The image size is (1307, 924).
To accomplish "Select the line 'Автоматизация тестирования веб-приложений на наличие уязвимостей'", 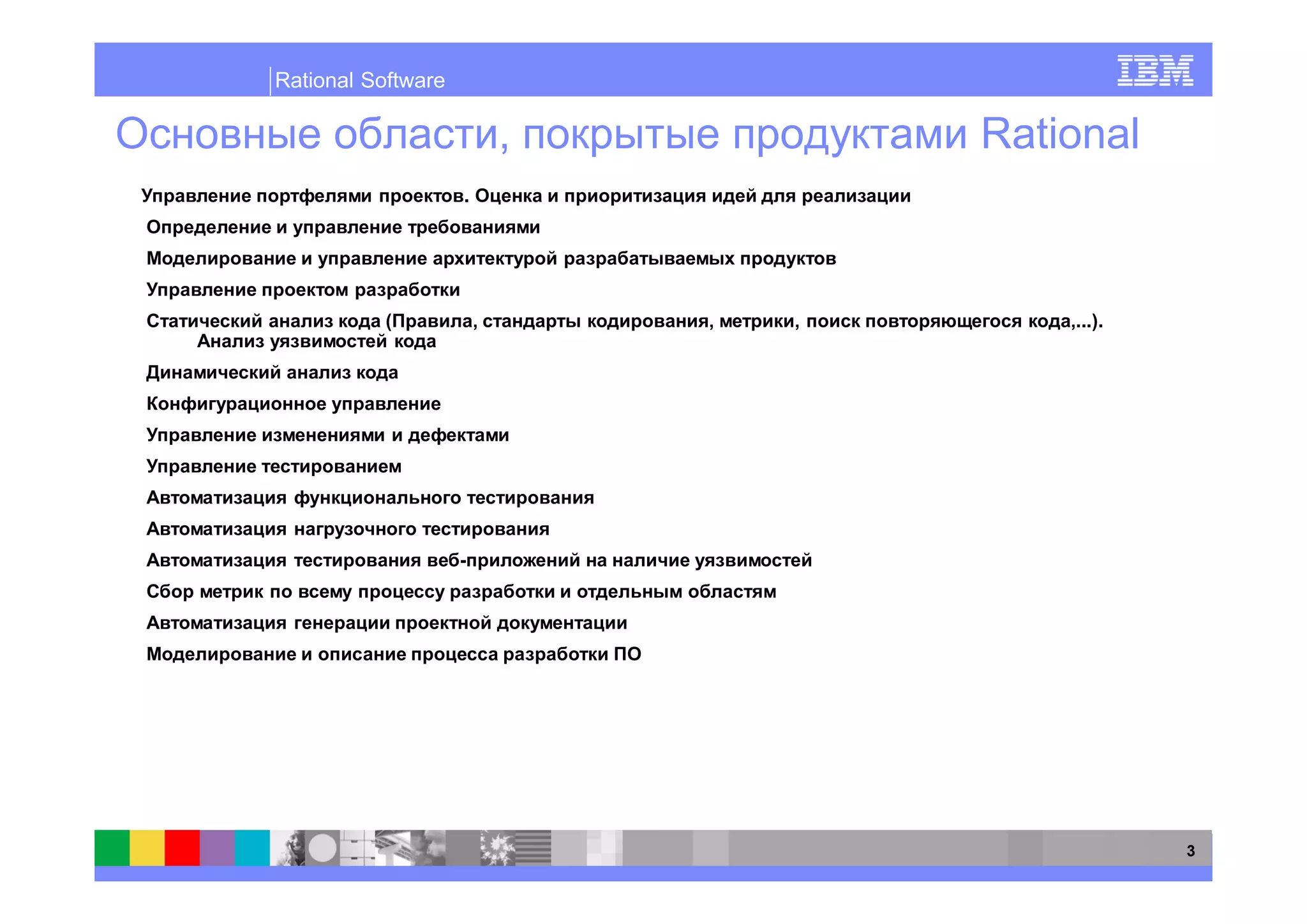I will pyautogui.click(x=479, y=560).
